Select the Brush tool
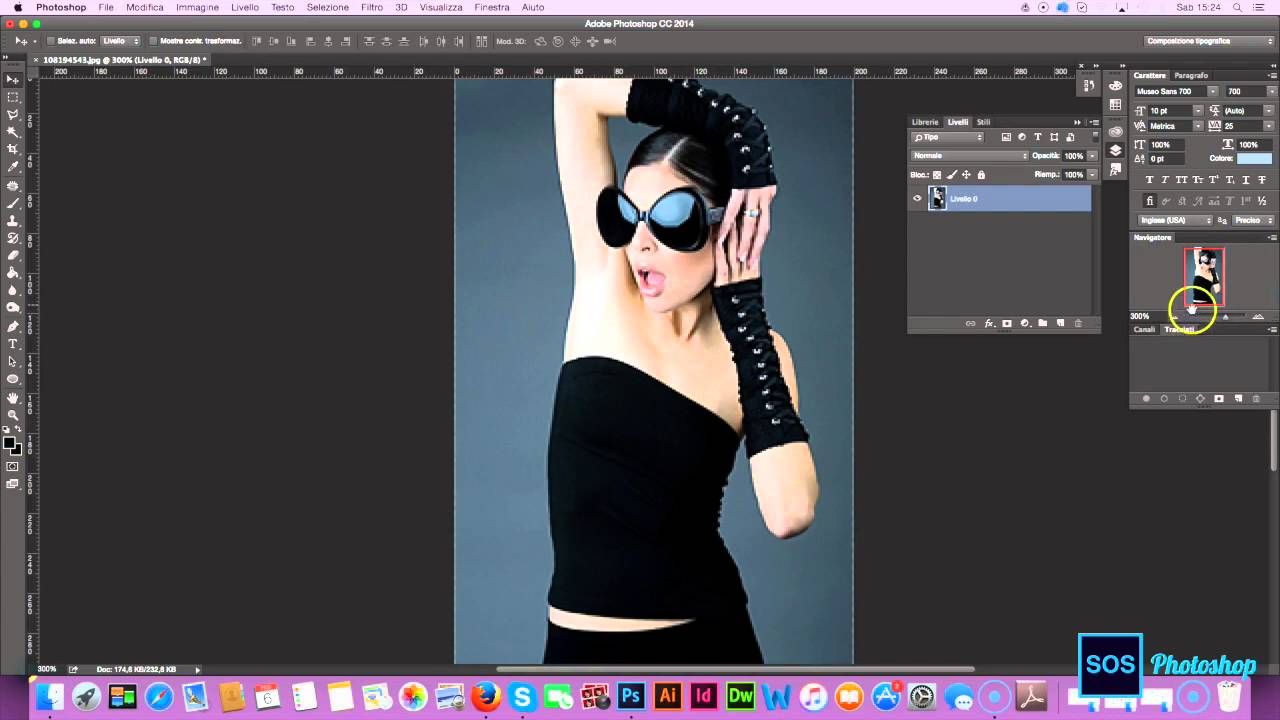Image resolution: width=1280 pixels, height=720 pixels. tap(13, 203)
